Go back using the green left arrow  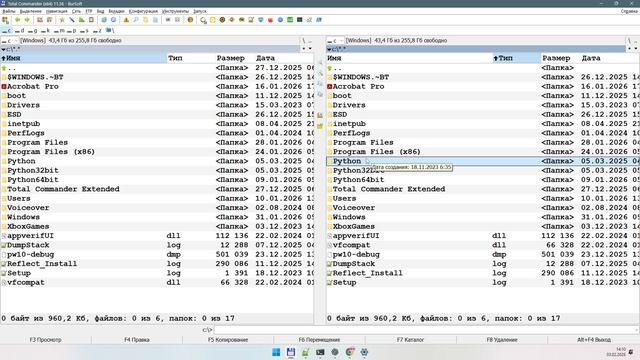tap(18, 20)
